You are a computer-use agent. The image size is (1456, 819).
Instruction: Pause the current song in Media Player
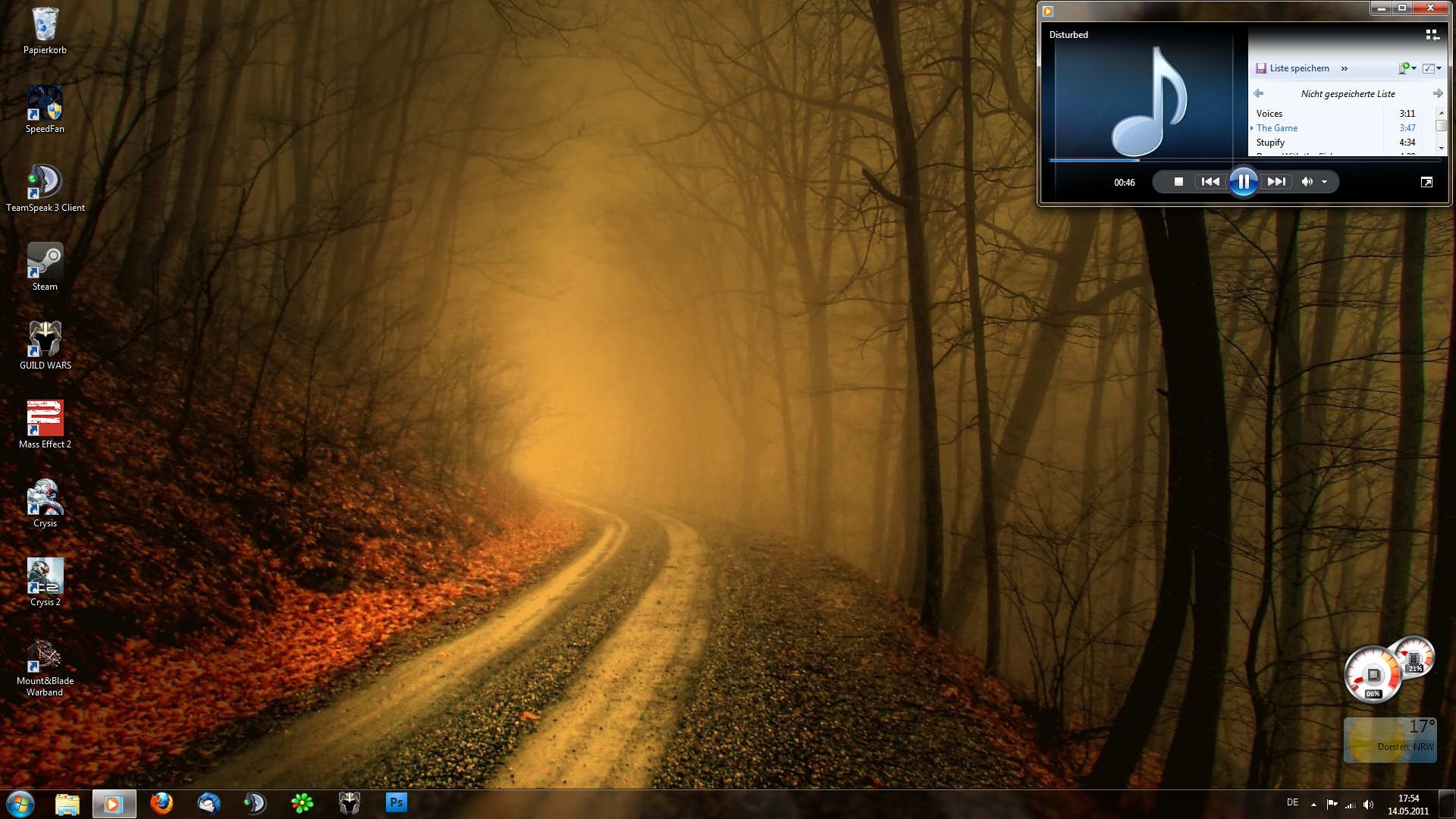1244,182
